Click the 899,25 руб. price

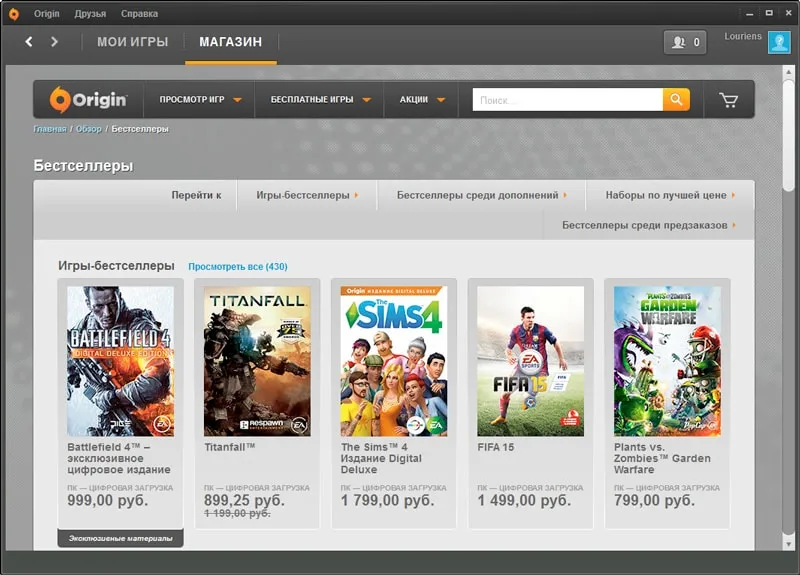coord(244,501)
